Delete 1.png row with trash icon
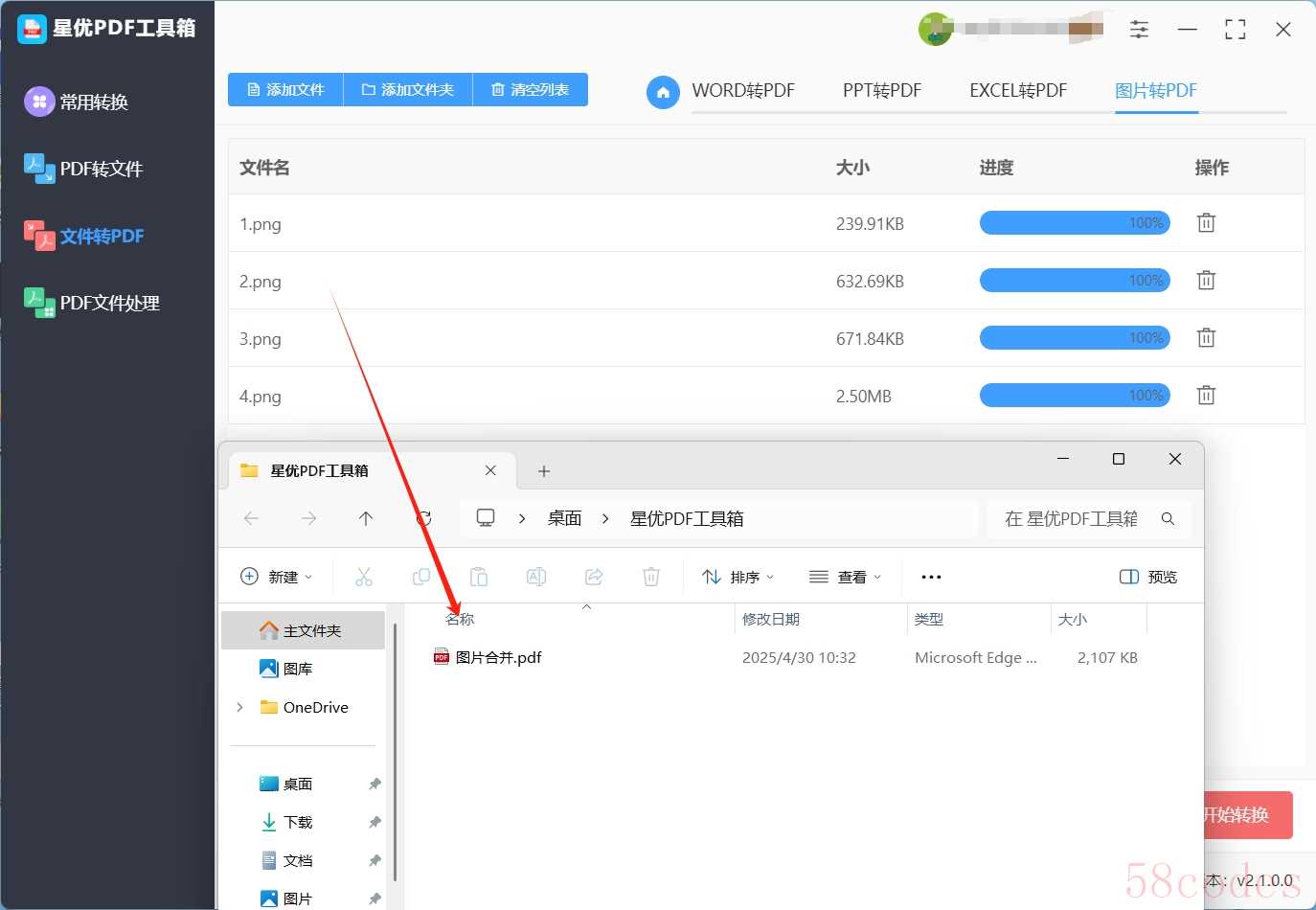 1206,223
